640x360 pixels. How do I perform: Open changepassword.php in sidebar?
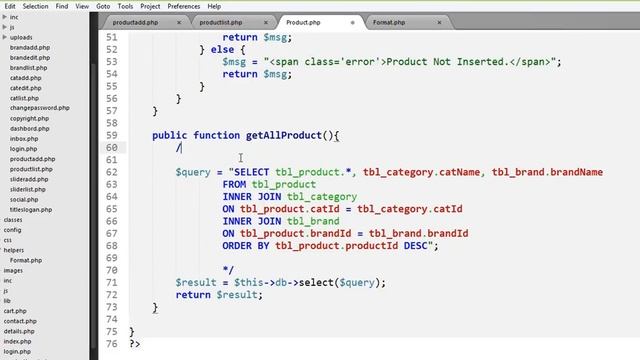(40, 108)
